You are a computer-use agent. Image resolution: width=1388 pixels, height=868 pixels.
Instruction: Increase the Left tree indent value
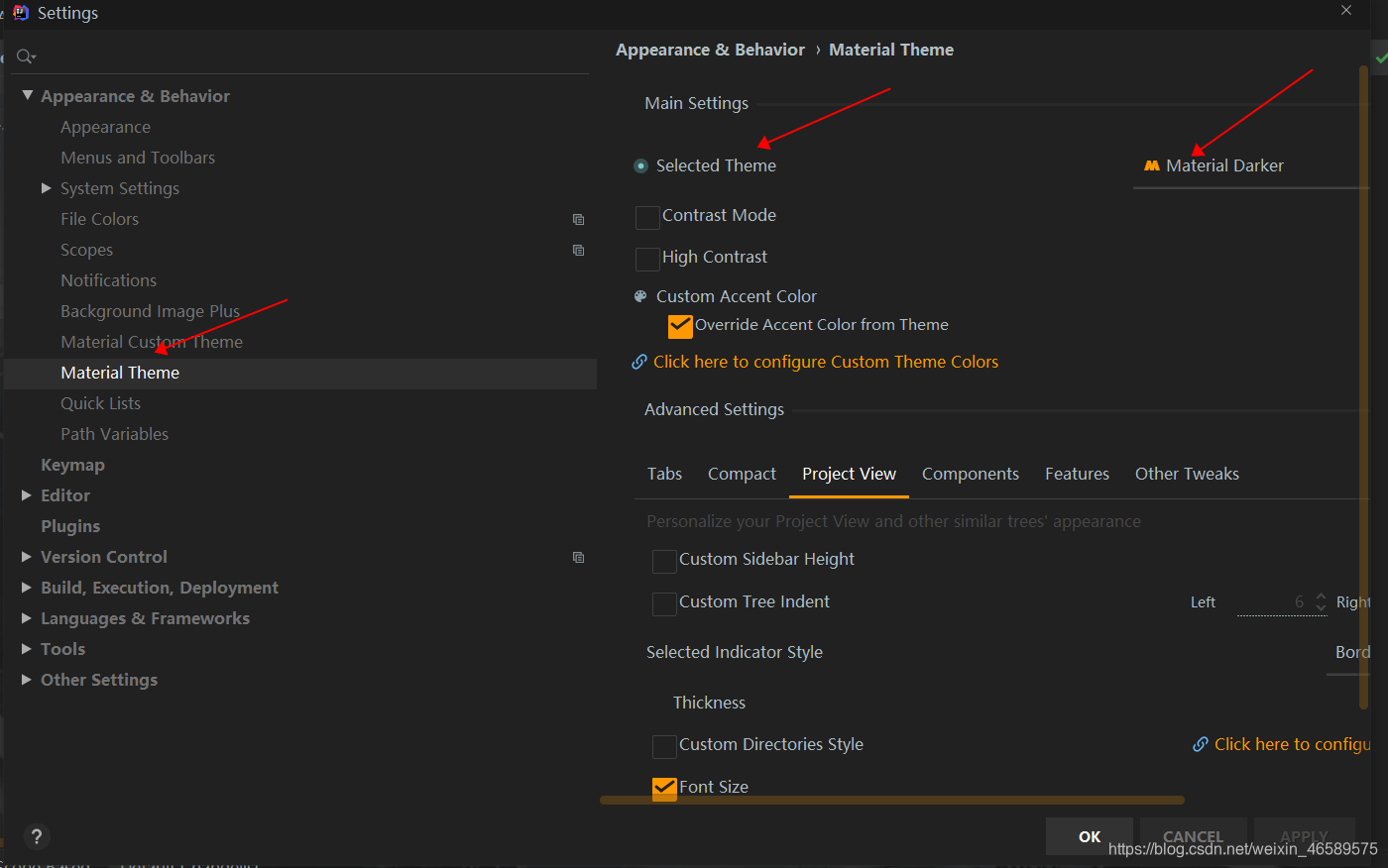tap(1321, 597)
